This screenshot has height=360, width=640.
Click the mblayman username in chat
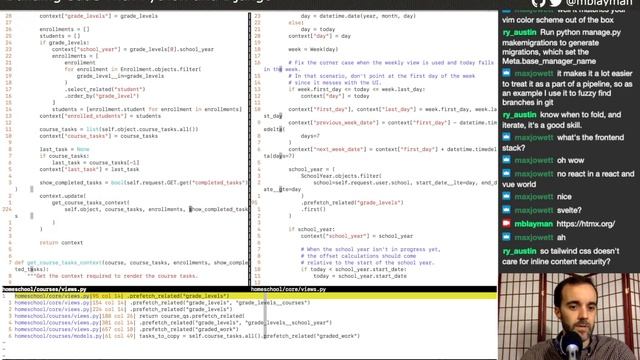coord(533,224)
